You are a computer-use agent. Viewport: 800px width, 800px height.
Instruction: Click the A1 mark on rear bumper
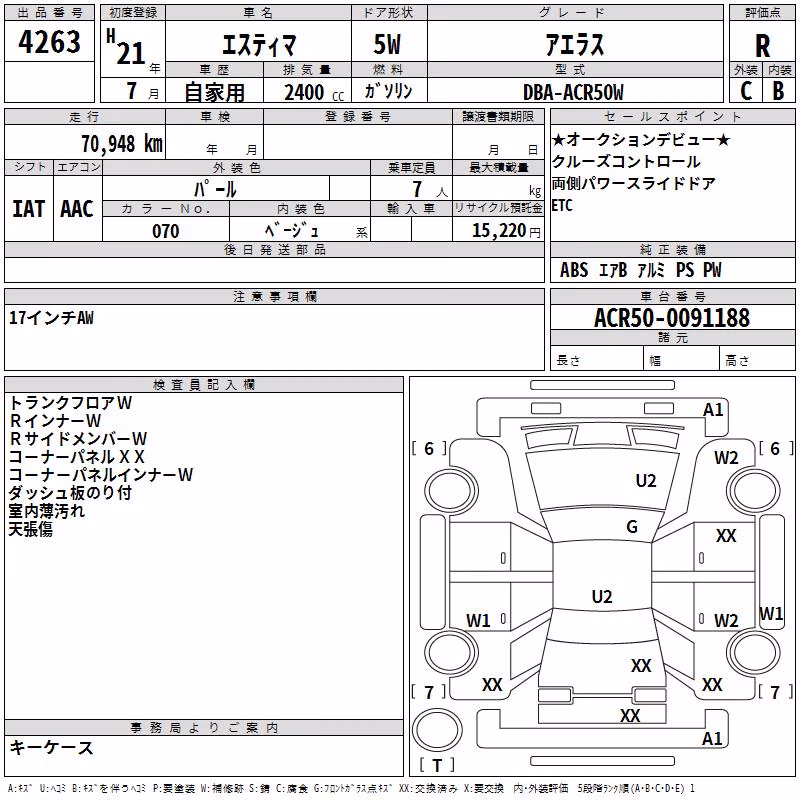click(712, 739)
